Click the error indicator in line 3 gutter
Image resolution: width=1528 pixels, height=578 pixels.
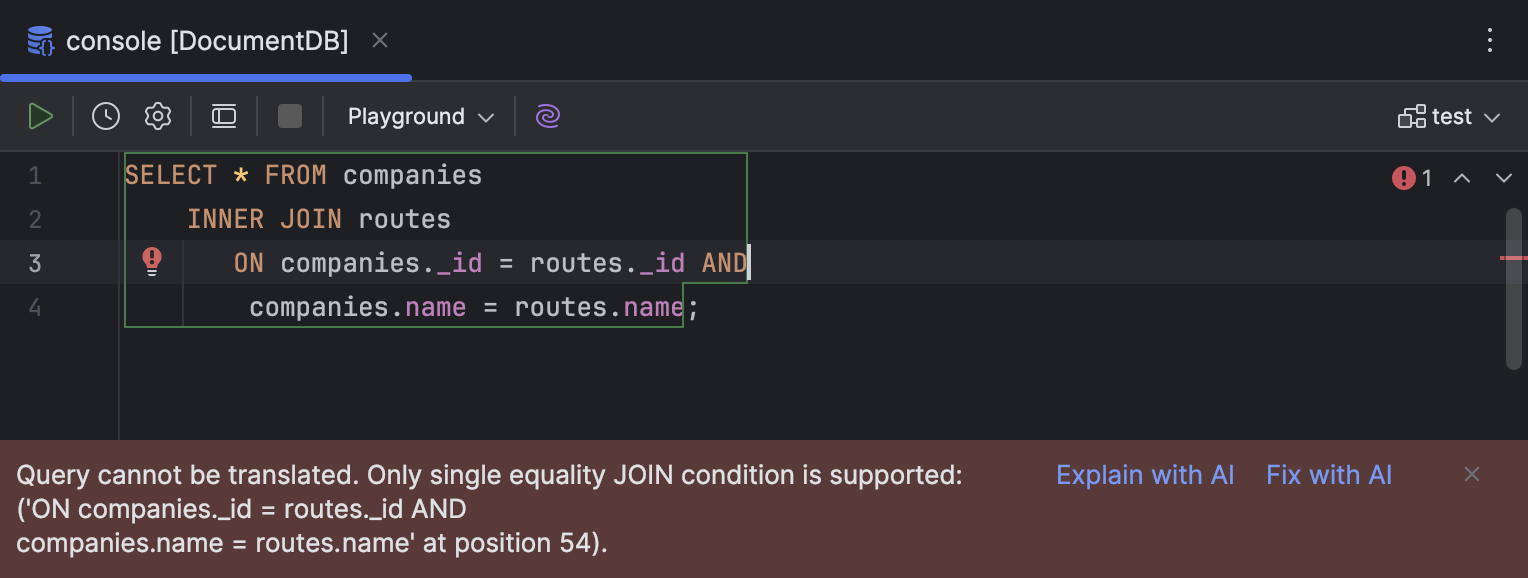pos(152,261)
